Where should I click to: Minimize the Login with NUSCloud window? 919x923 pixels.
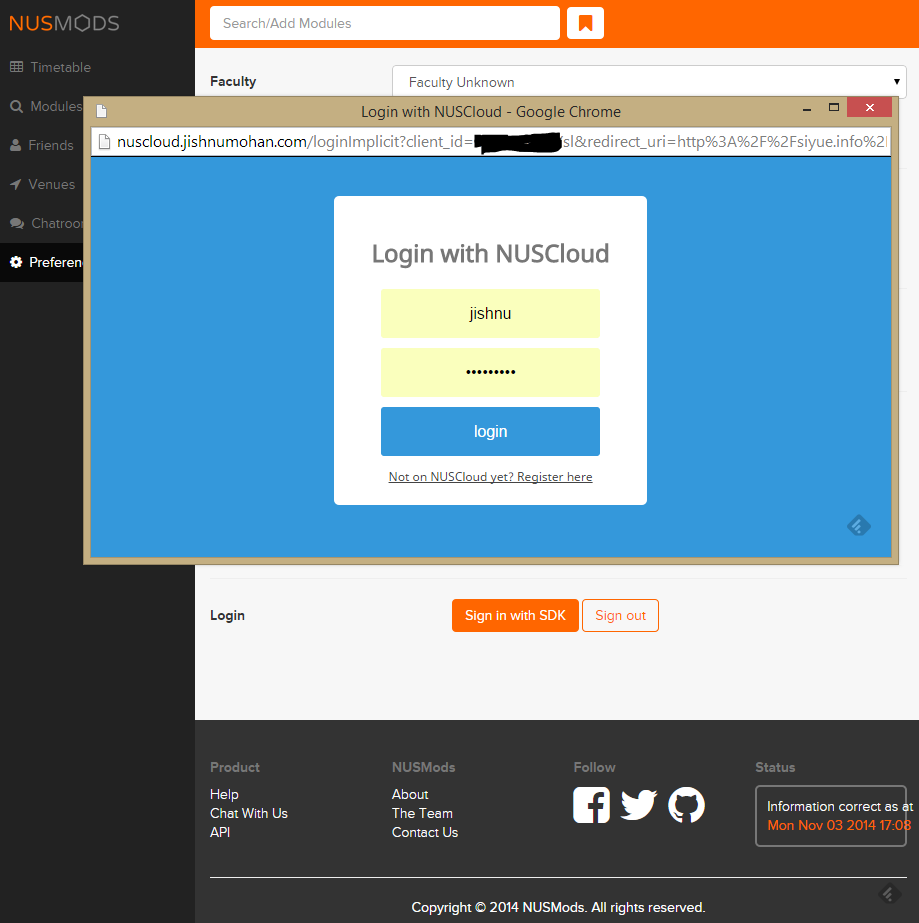tap(807, 108)
